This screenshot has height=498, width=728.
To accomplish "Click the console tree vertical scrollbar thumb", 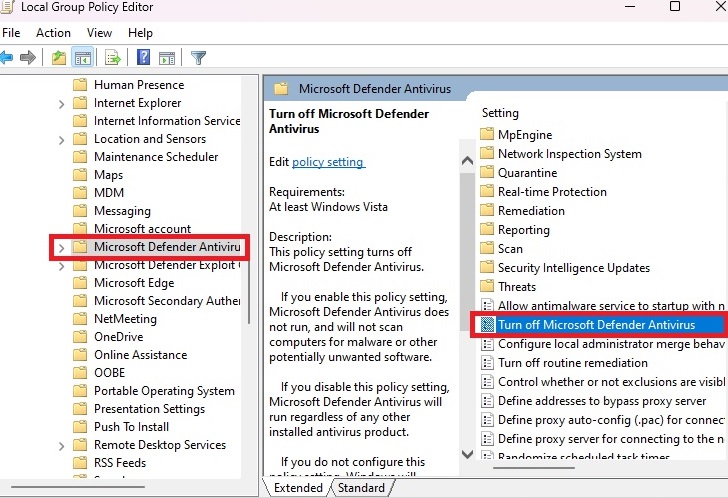I will click(x=249, y=294).
